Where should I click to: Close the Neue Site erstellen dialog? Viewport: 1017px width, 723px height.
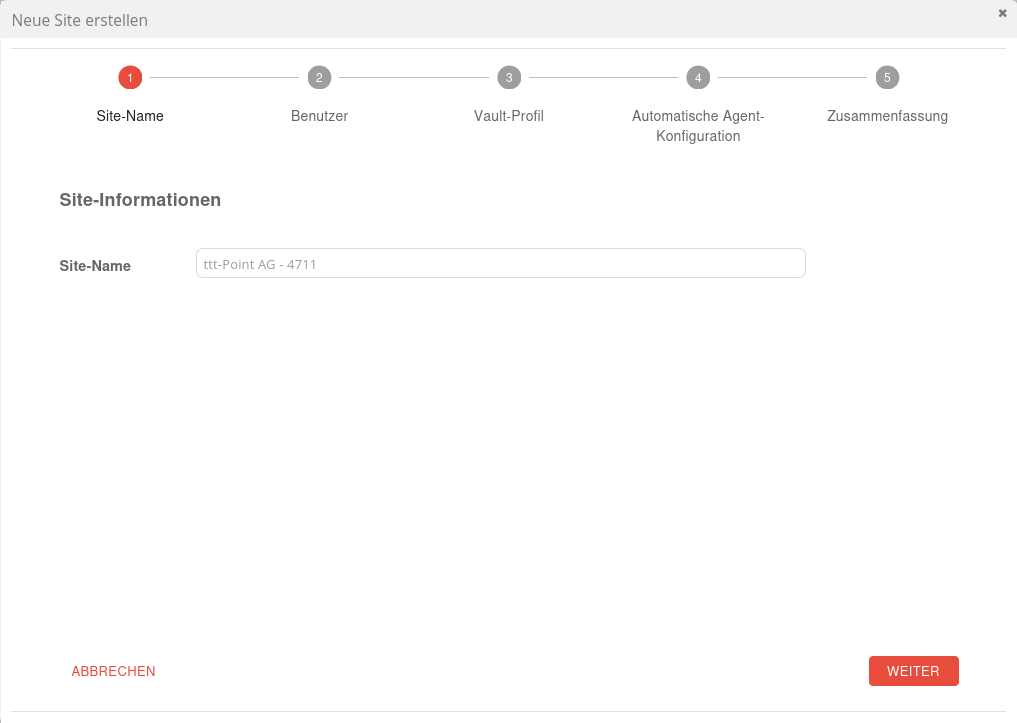1002,13
